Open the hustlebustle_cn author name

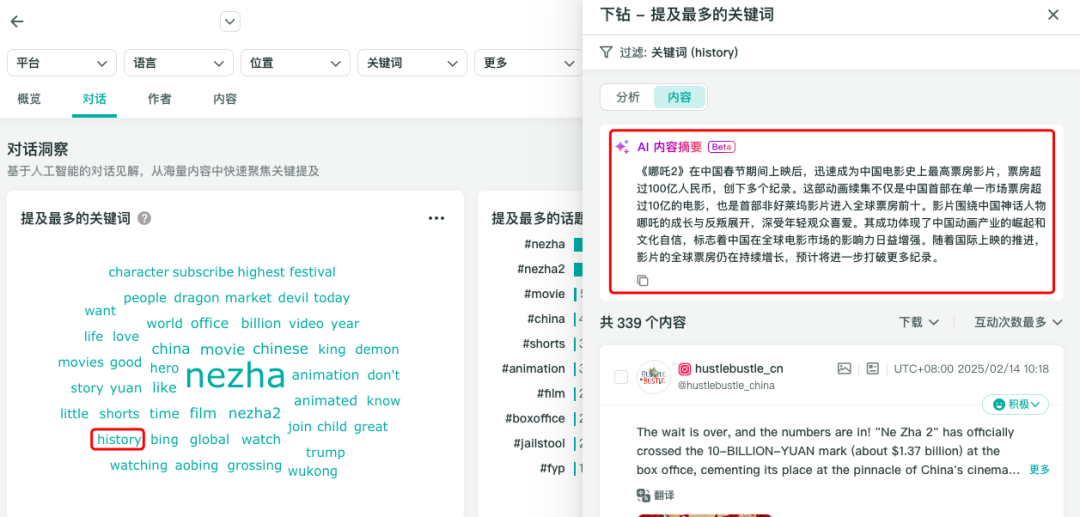(739, 368)
